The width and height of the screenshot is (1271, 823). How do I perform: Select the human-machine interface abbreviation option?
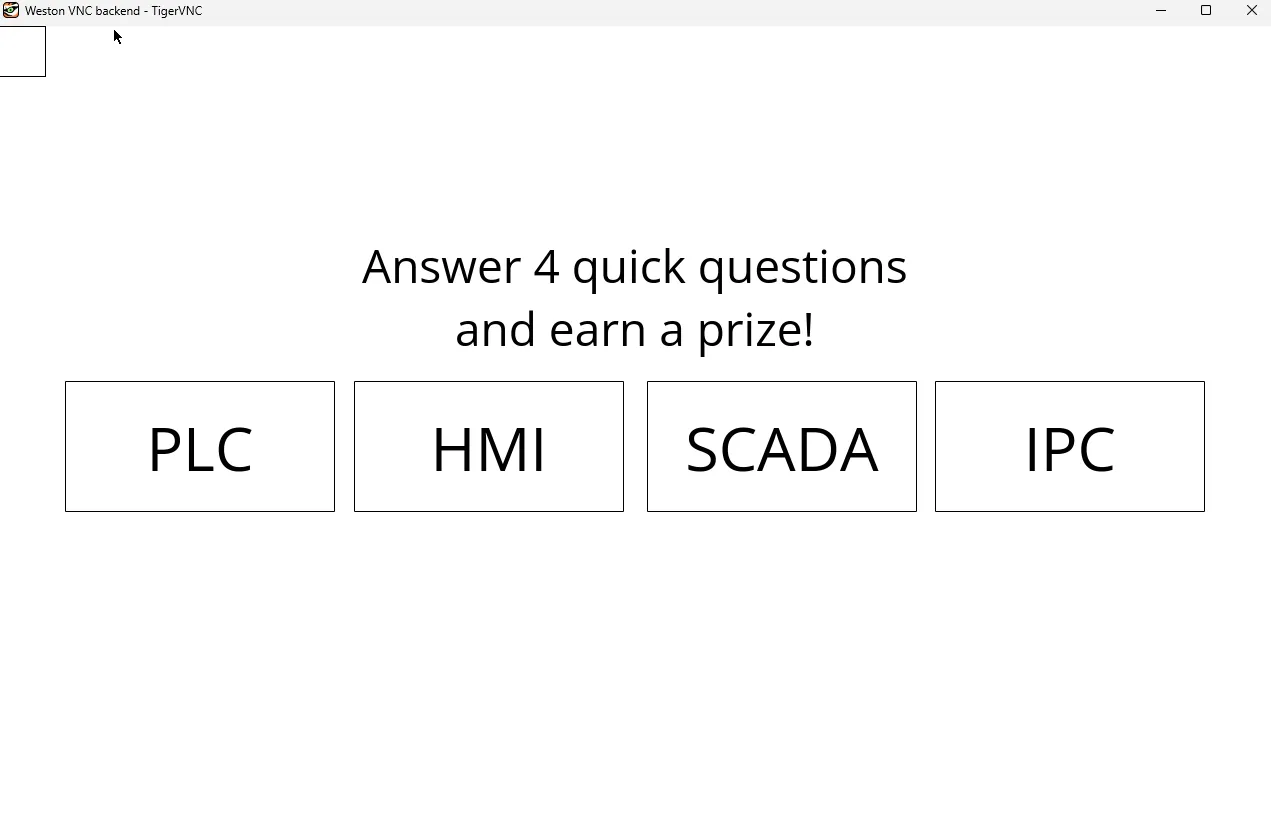(489, 446)
